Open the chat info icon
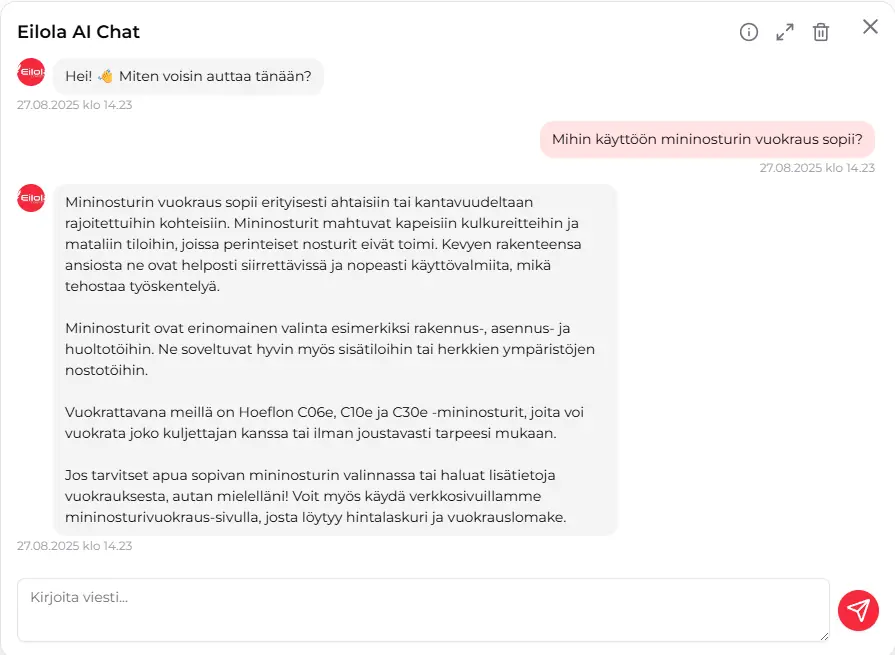The height and width of the screenshot is (655, 895). tap(749, 32)
